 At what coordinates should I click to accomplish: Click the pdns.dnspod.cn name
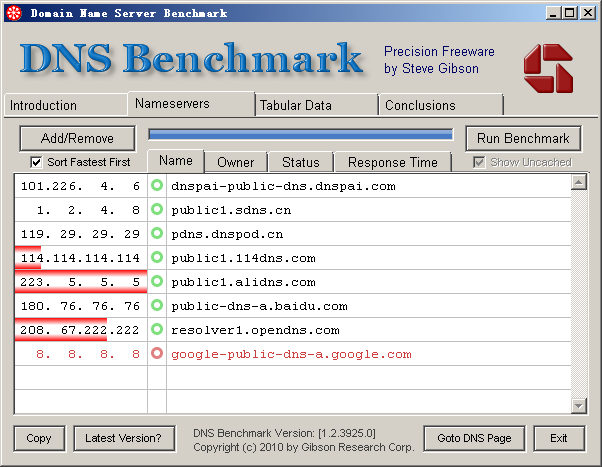pos(227,234)
